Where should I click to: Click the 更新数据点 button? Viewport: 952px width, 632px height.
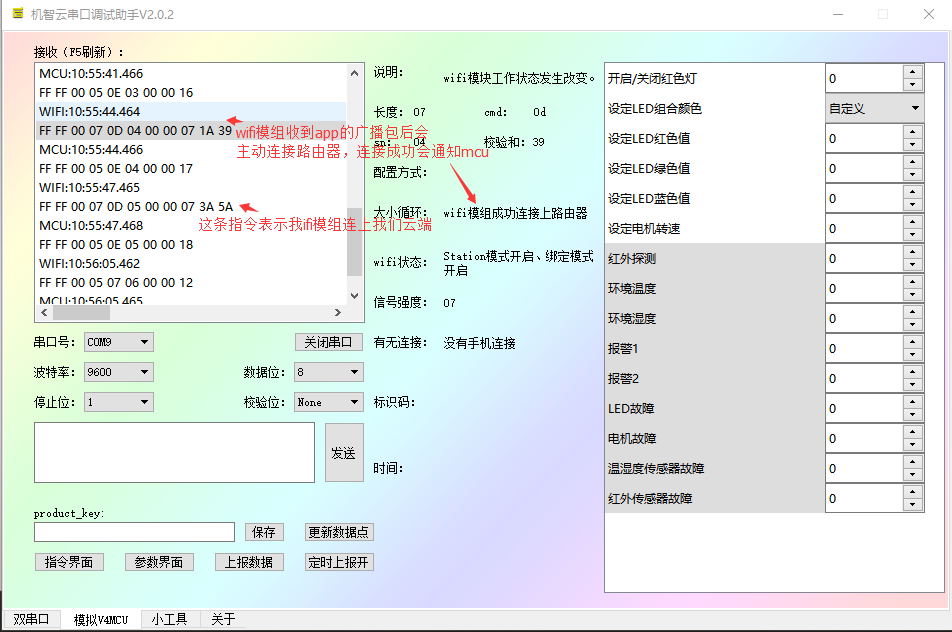[338, 531]
